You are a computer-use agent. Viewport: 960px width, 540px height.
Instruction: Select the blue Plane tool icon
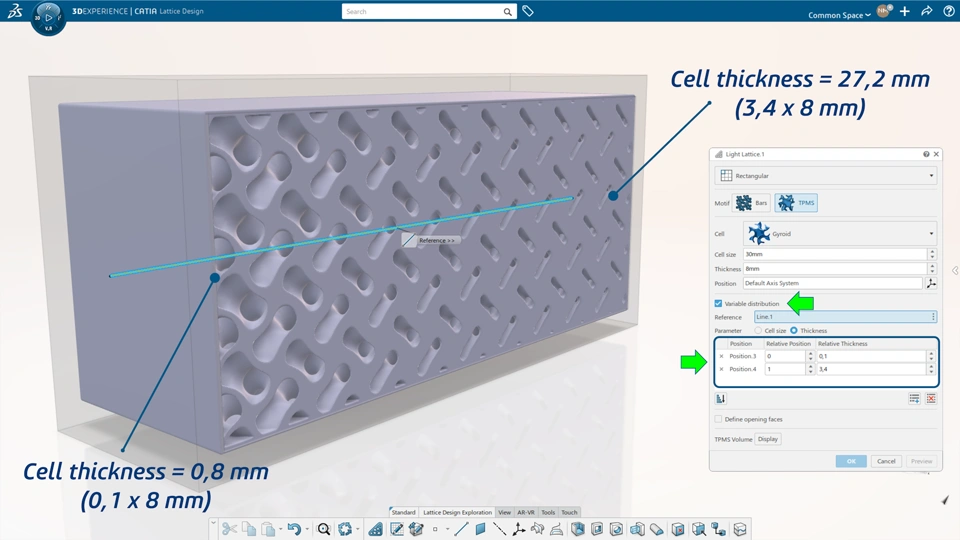coord(481,529)
